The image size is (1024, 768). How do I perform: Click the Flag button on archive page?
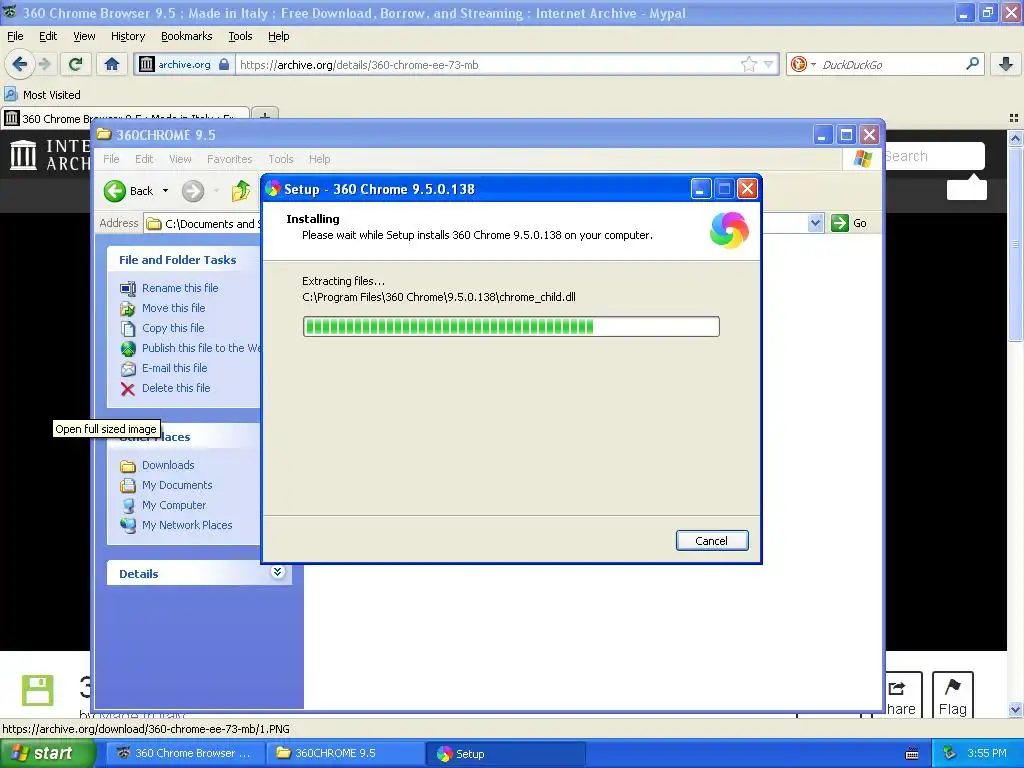click(952, 696)
